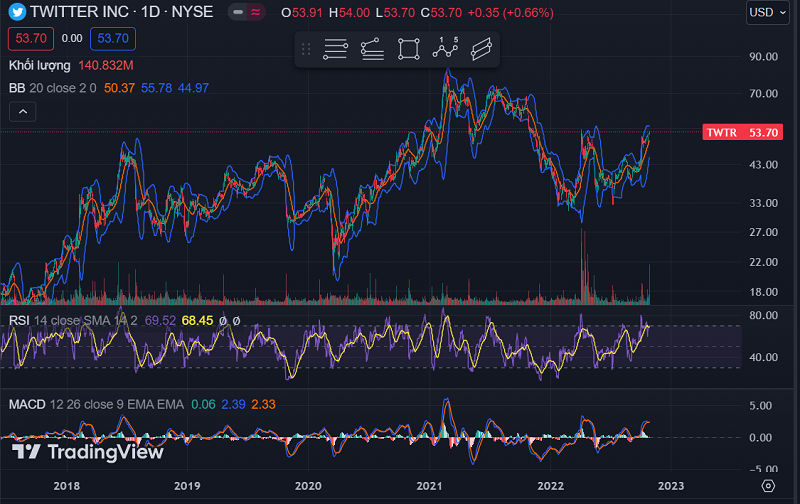Toggle the market status indicator pill
This screenshot has height=504, width=800.
246,12
